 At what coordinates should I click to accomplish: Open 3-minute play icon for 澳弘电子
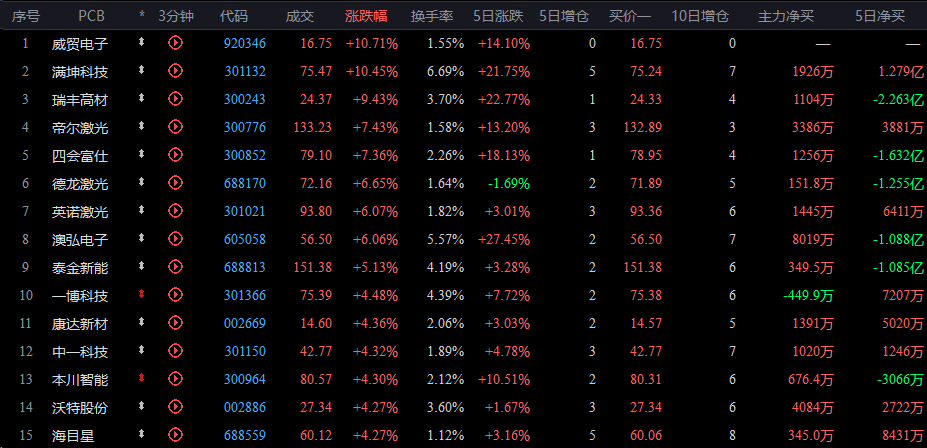click(176, 239)
